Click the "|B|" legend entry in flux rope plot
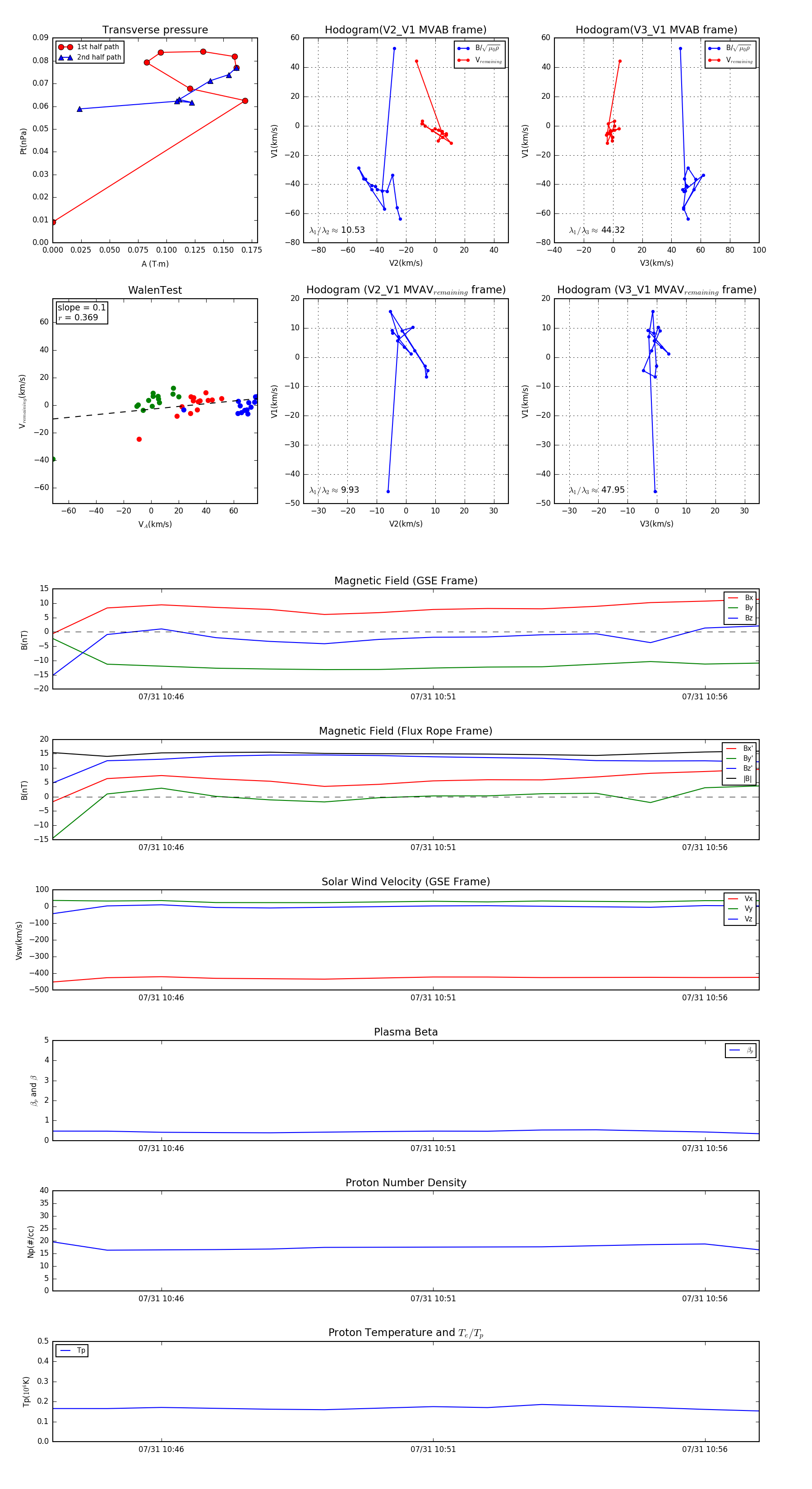 739,779
